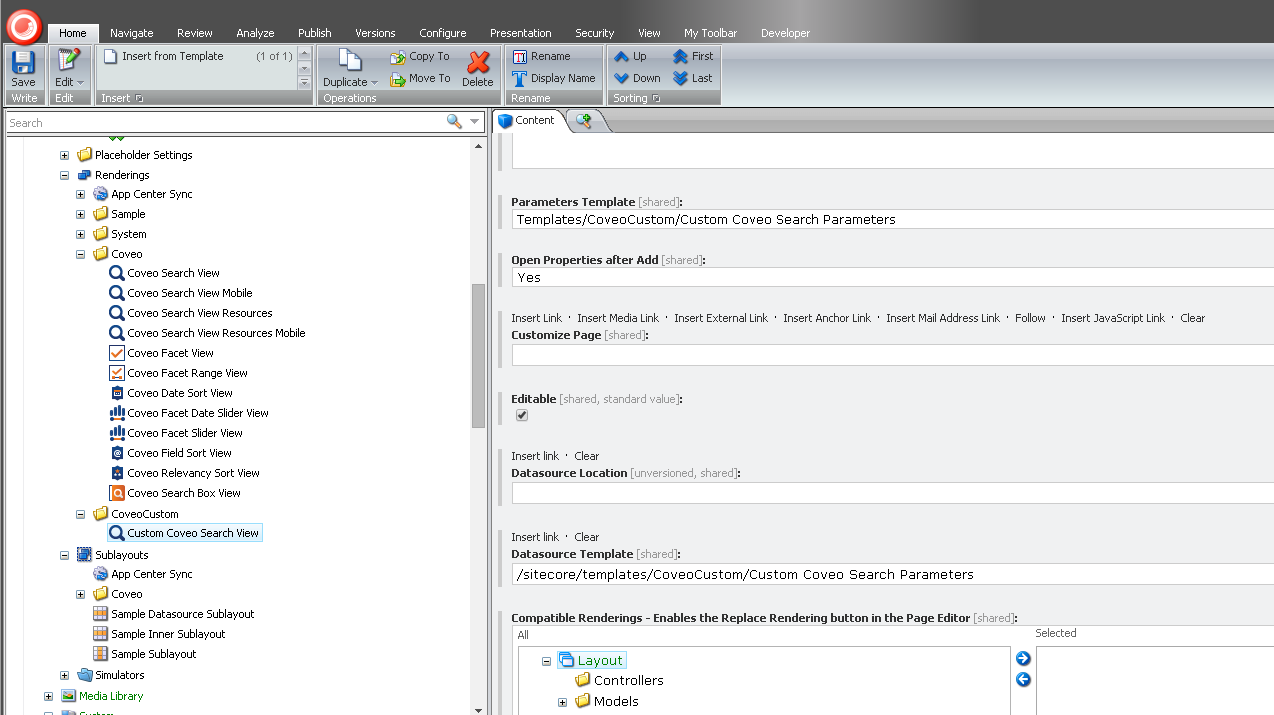Switch to the Security tab
Viewport: 1274px width, 715px height.
coord(595,33)
